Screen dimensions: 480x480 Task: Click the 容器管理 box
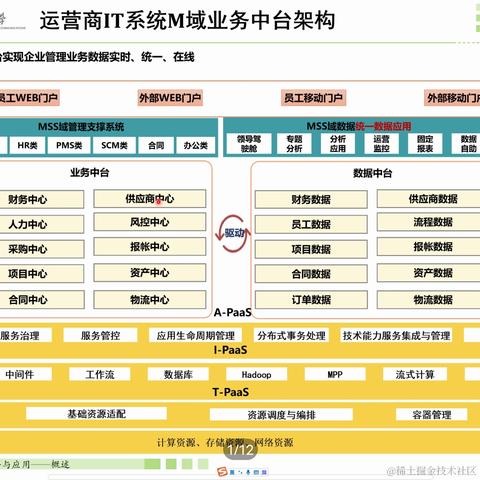click(x=432, y=414)
